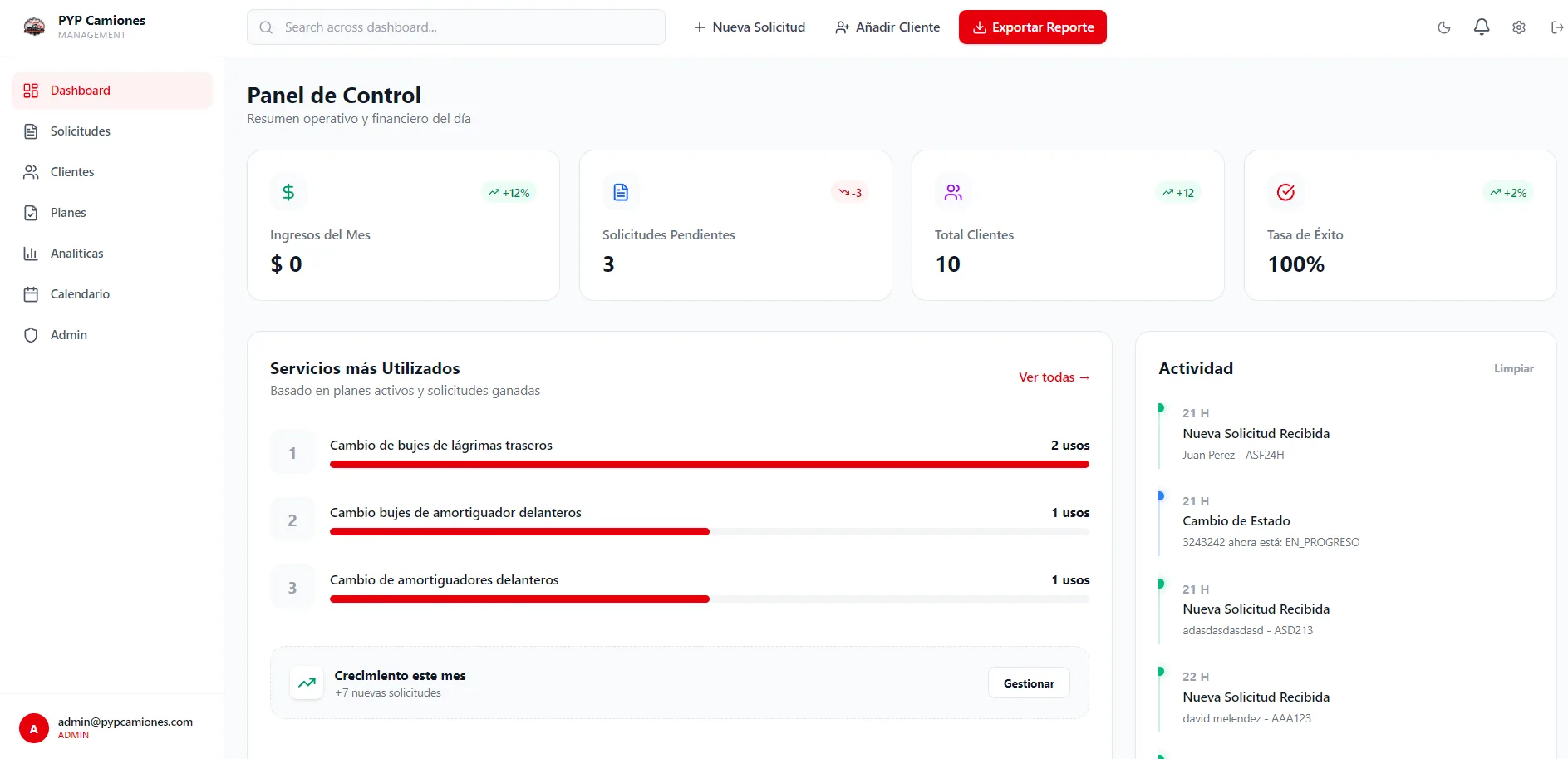Go to Analíticas in the sidebar
1568x759 pixels.
tap(76, 254)
